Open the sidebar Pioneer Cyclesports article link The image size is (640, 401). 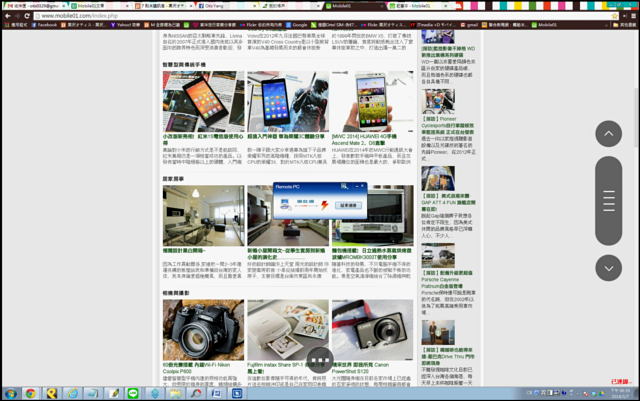click(448, 125)
